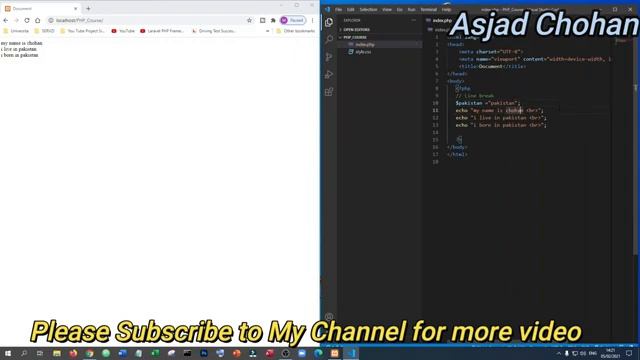Open a new Chrome tab with plus button
The image size is (640, 360).
click(x=88, y=9)
